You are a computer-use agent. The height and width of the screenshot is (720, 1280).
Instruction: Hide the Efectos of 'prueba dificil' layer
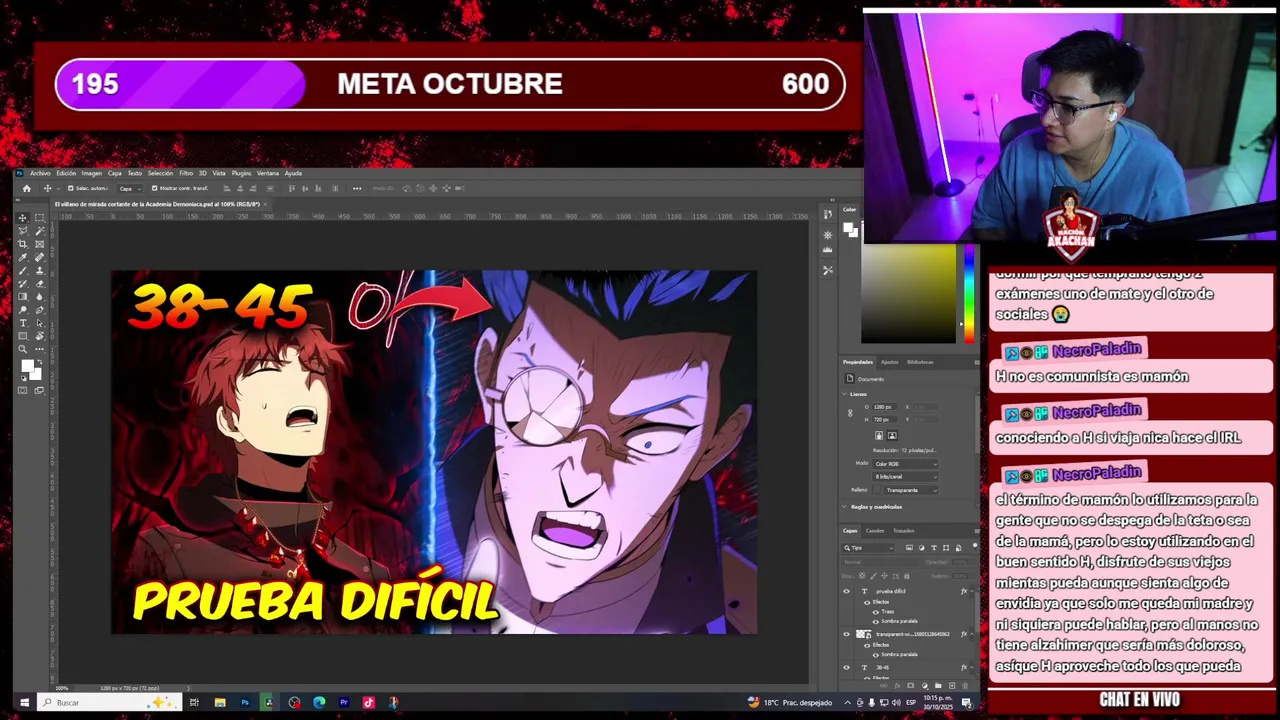pyautogui.click(x=867, y=602)
